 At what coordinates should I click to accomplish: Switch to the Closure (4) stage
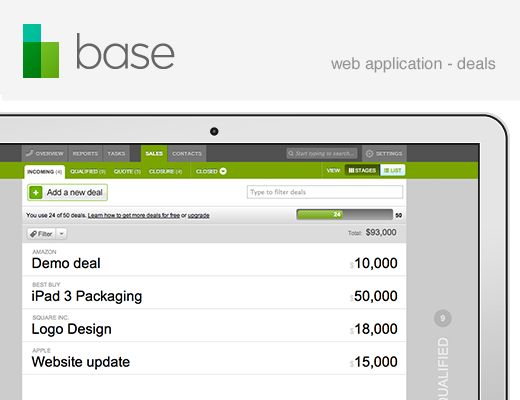click(166, 171)
